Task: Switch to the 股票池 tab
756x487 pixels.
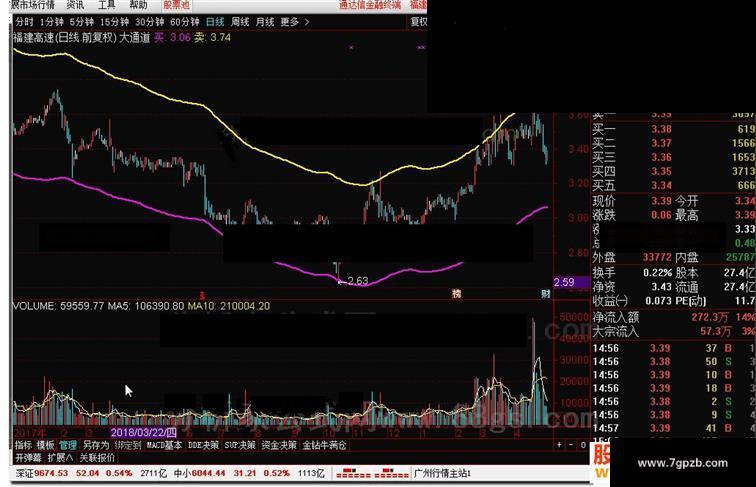Action: tap(176, 5)
